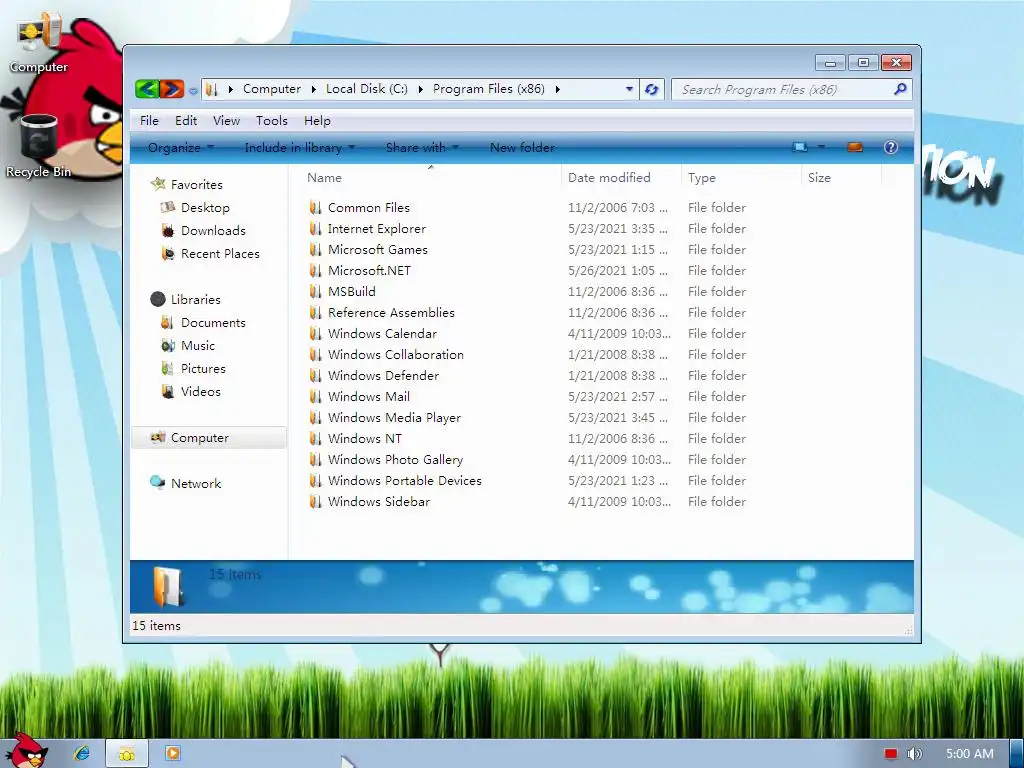Image resolution: width=1024 pixels, height=768 pixels.
Task: Select the Internet Explorer folder icon
Action: 315,229
